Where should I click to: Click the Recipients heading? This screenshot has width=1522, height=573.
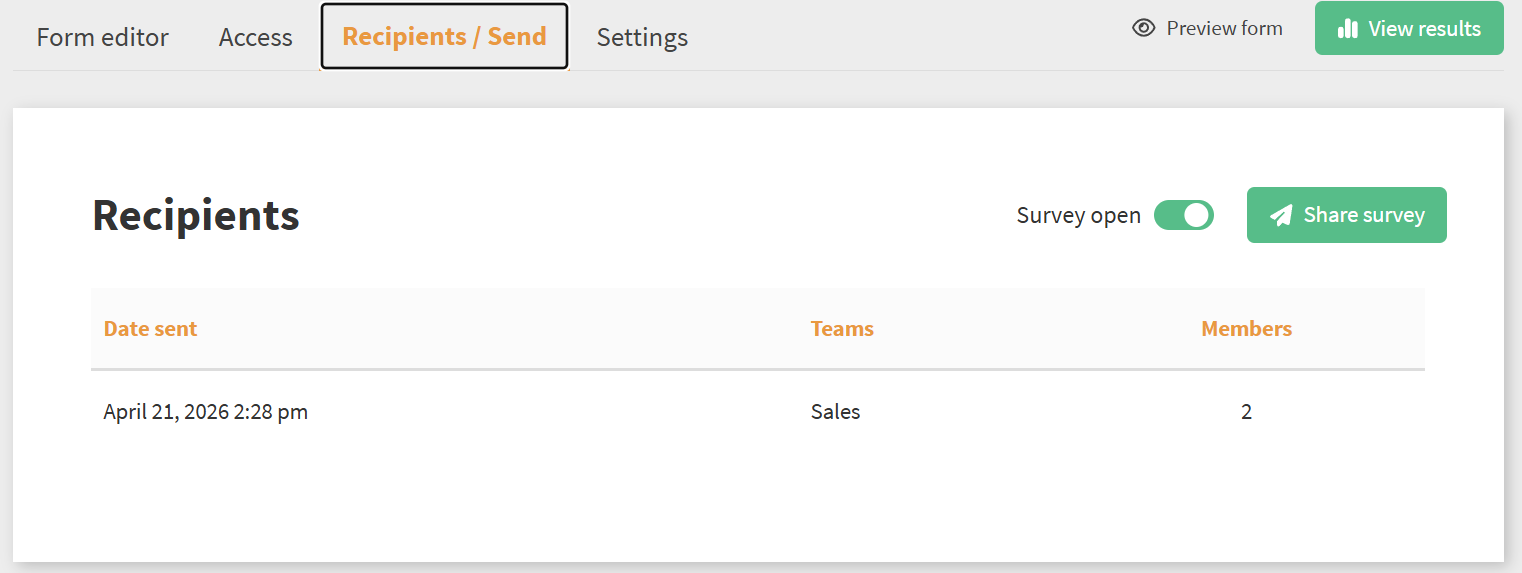pyautogui.click(x=196, y=215)
